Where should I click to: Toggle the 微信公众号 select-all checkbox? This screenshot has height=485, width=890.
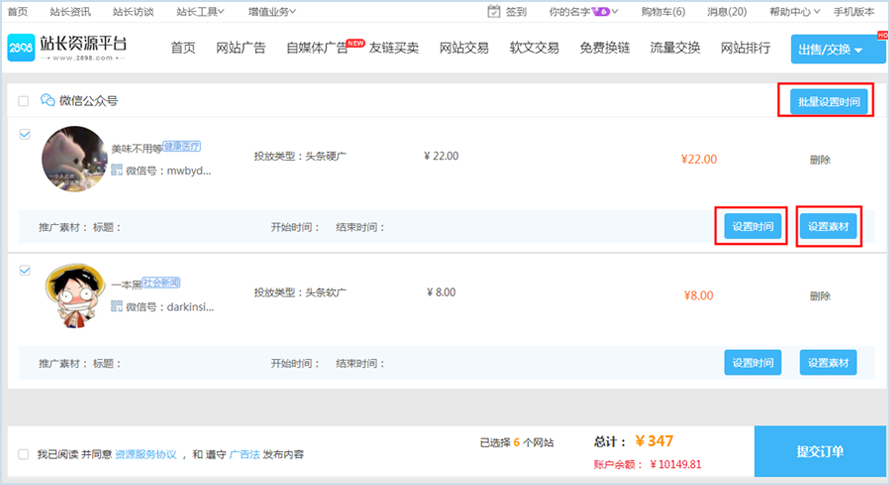[24, 101]
